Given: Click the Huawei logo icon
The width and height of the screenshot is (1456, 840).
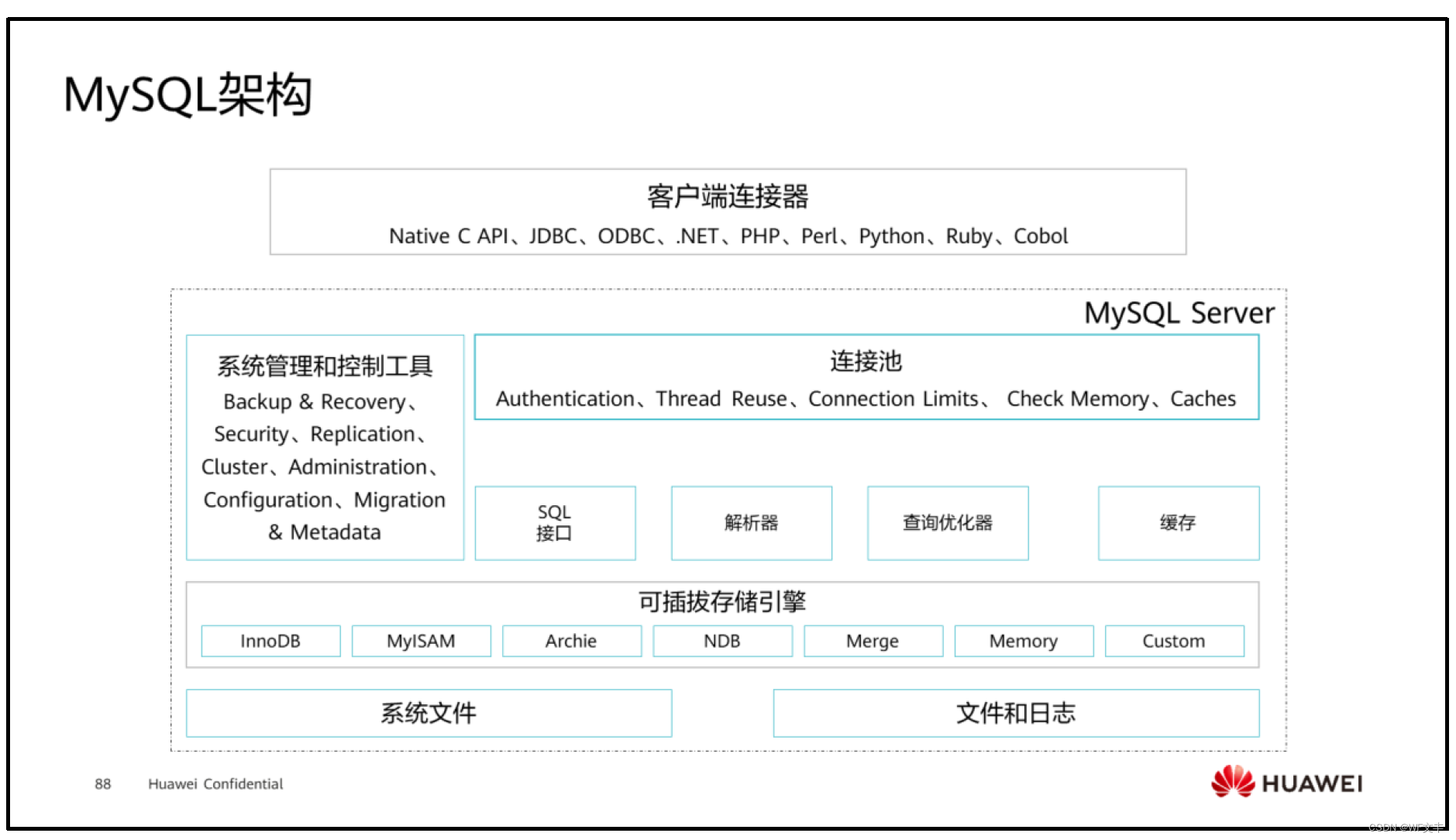Looking at the screenshot, I should pos(1233,781).
